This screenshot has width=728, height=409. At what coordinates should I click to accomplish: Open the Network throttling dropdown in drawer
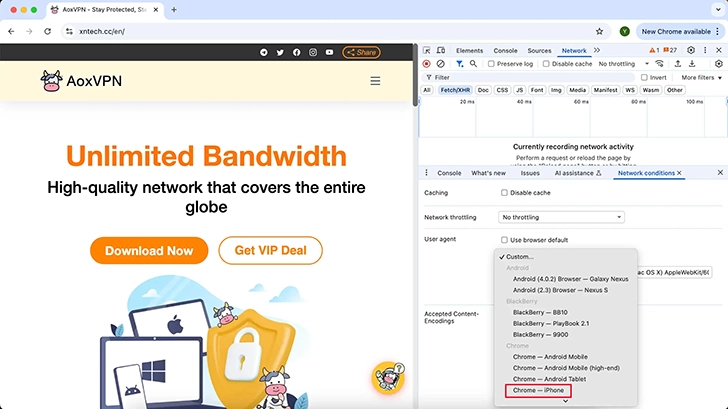tap(562, 217)
